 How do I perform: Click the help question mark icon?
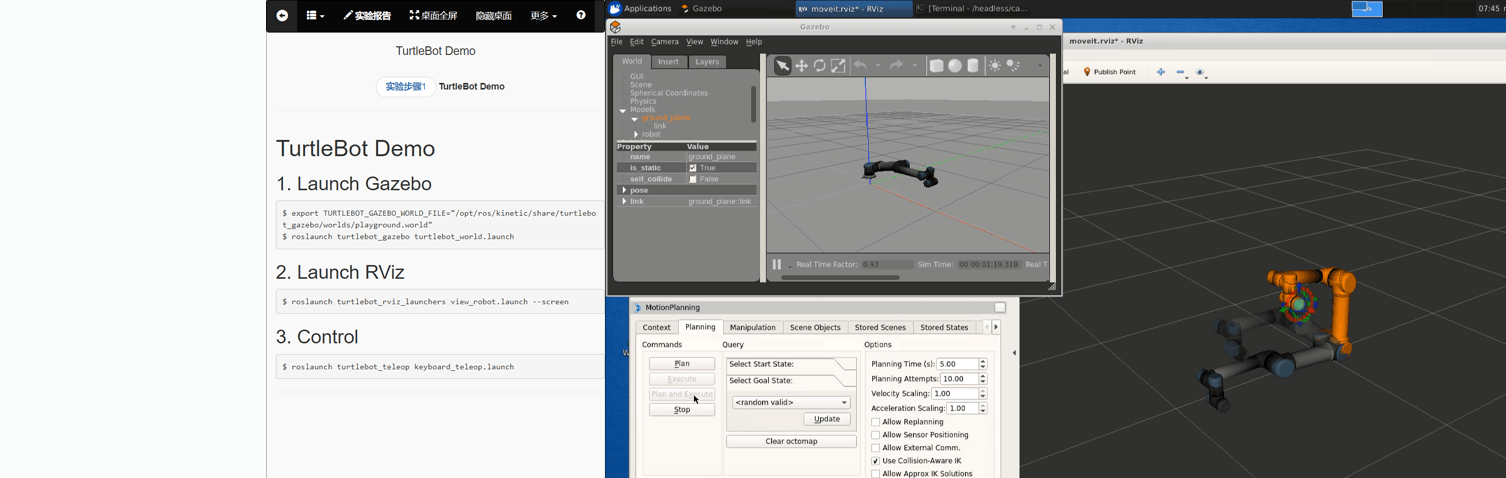pos(581,15)
